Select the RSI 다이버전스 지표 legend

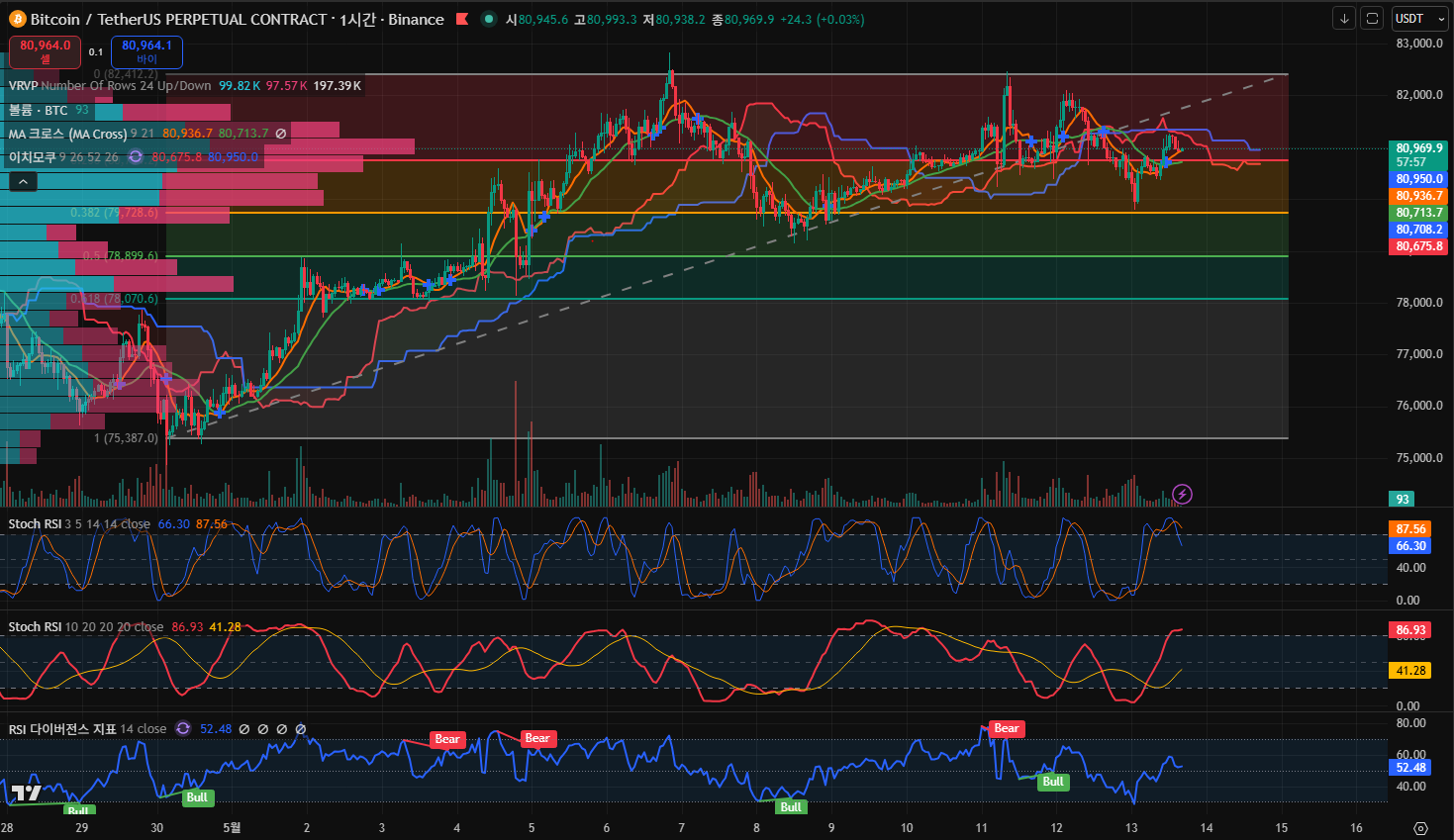[156, 729]
